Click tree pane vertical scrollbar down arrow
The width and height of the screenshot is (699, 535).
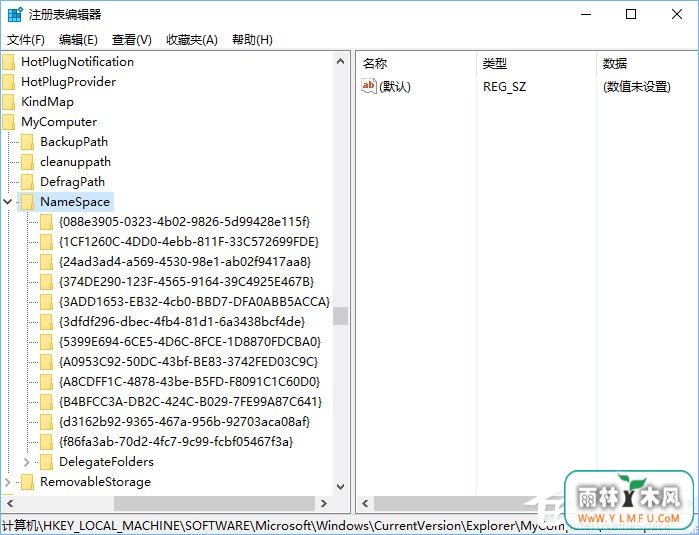coord(341,486)
